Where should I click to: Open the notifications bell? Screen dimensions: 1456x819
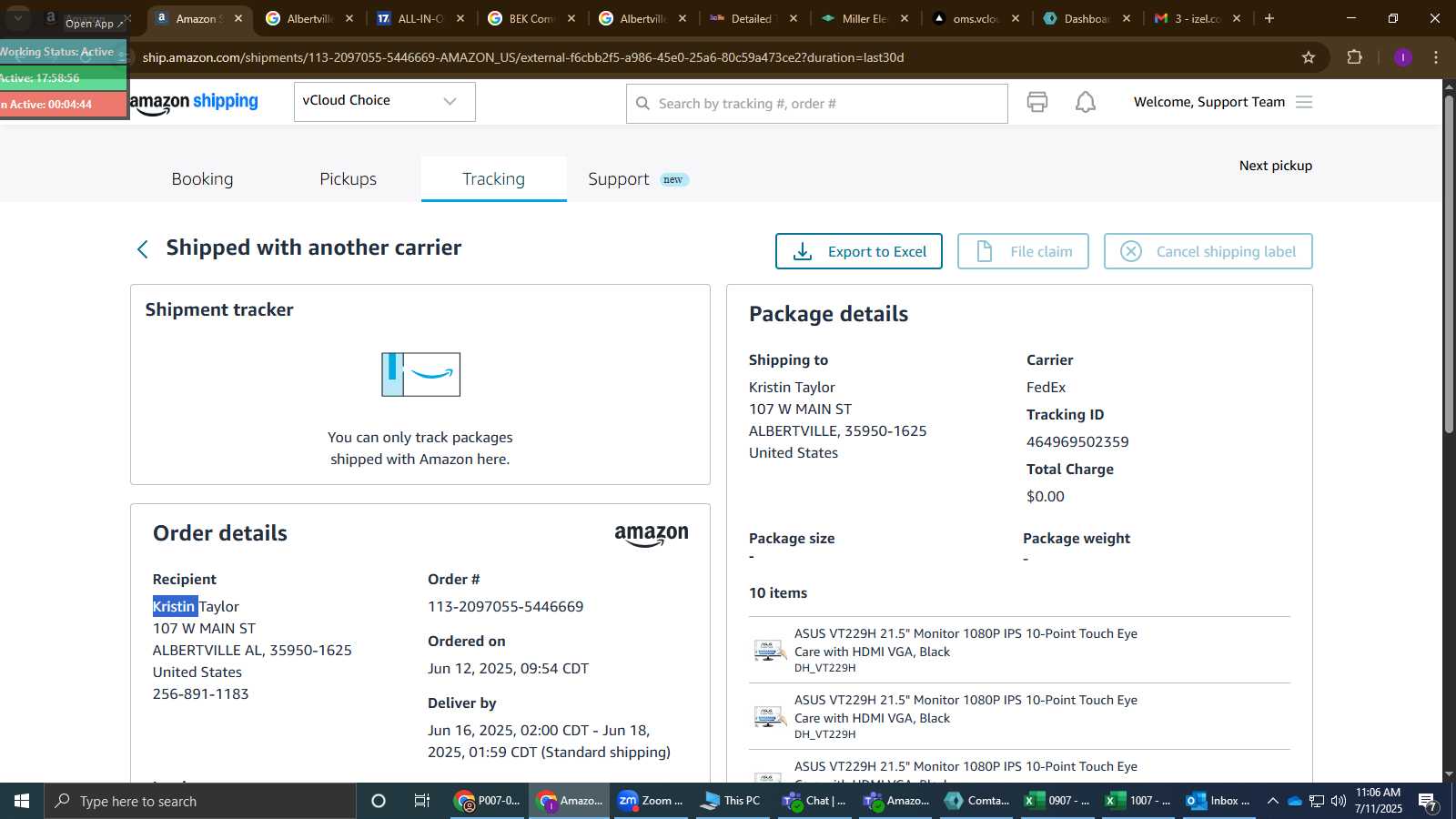[1086, 102]
